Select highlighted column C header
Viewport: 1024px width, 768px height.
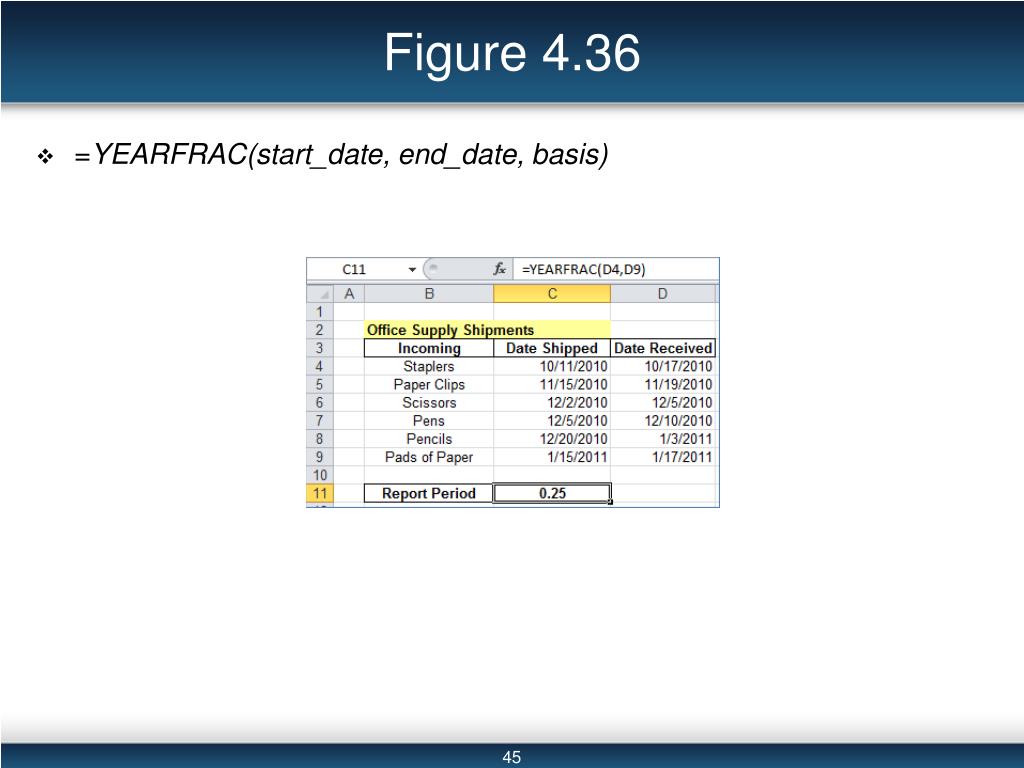552,294
